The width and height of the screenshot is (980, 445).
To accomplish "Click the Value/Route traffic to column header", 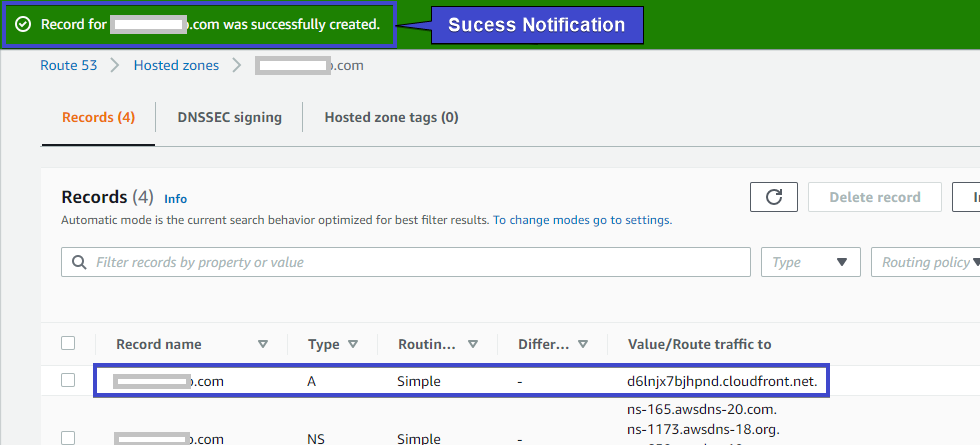I will click(699, 344).
